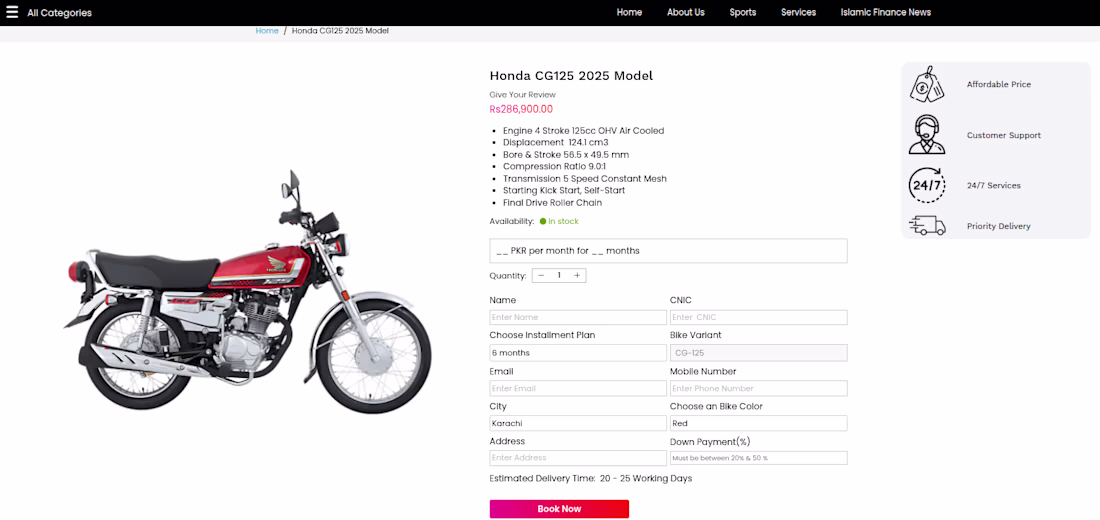The image size is (1100, 520).
Task: Click the Customer Support headset icon
Action: 926,135
